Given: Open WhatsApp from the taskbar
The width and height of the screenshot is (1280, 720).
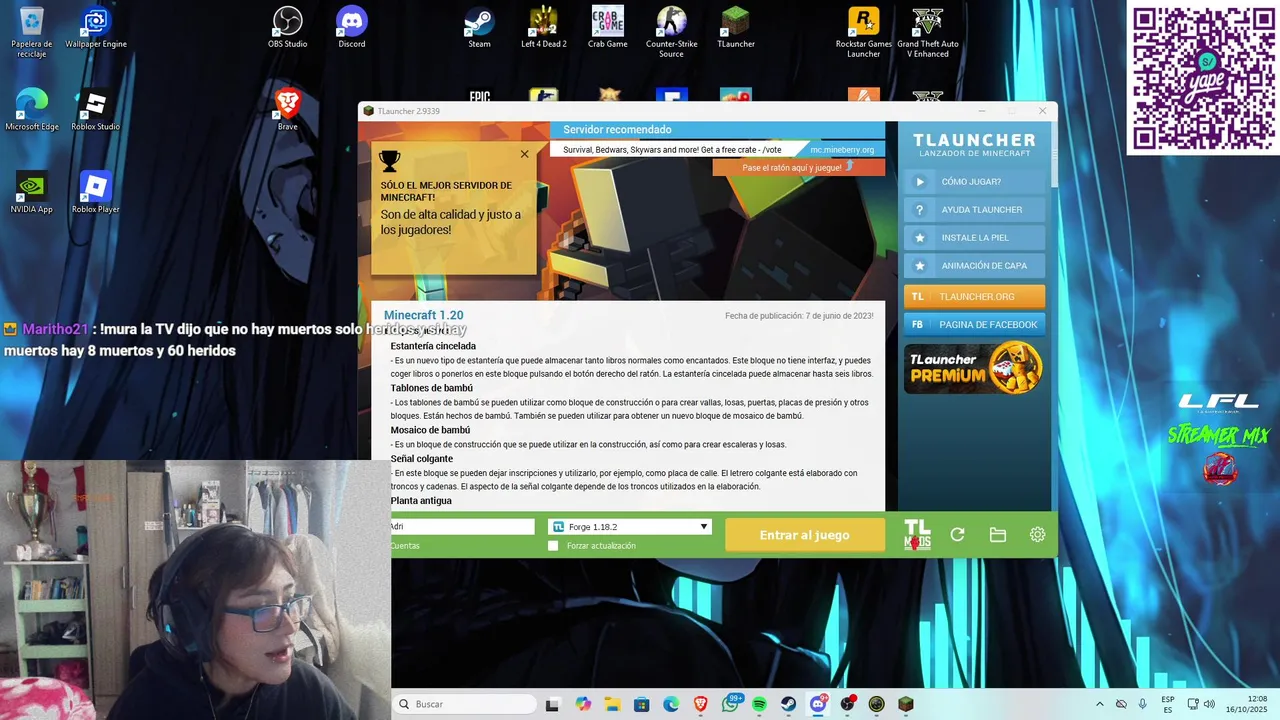Looking at the screenshot, I should coord(730,704).
